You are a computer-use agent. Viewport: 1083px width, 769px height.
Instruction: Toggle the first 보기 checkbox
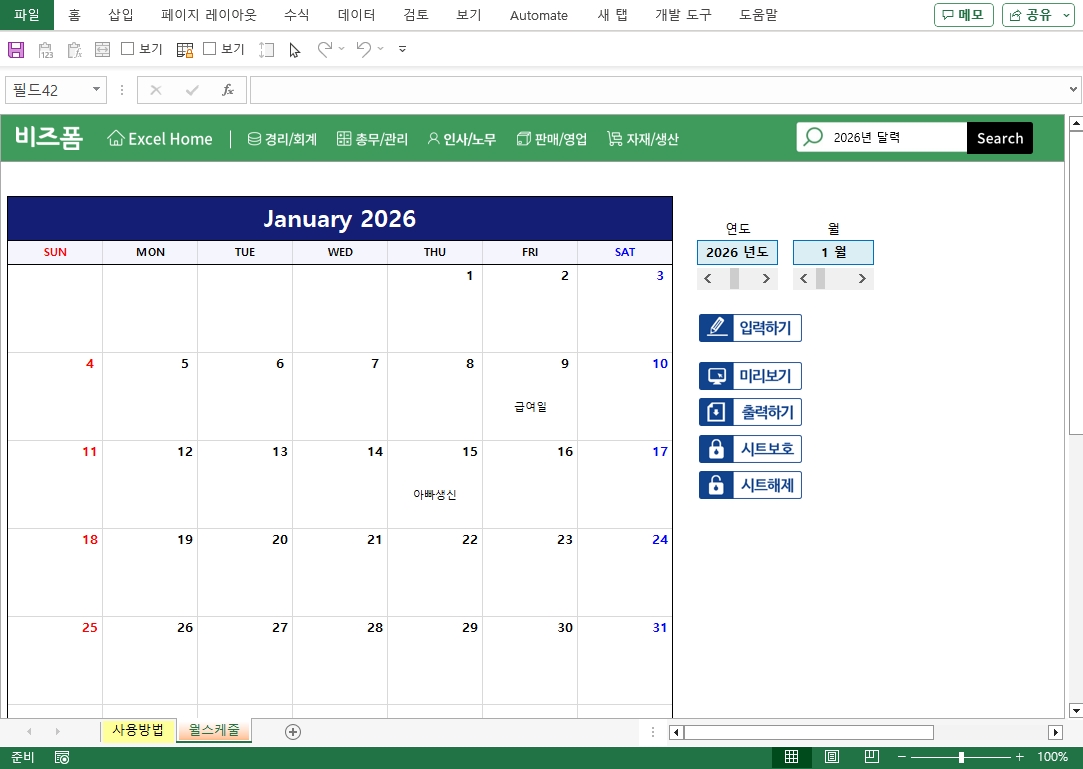(127, 48)
